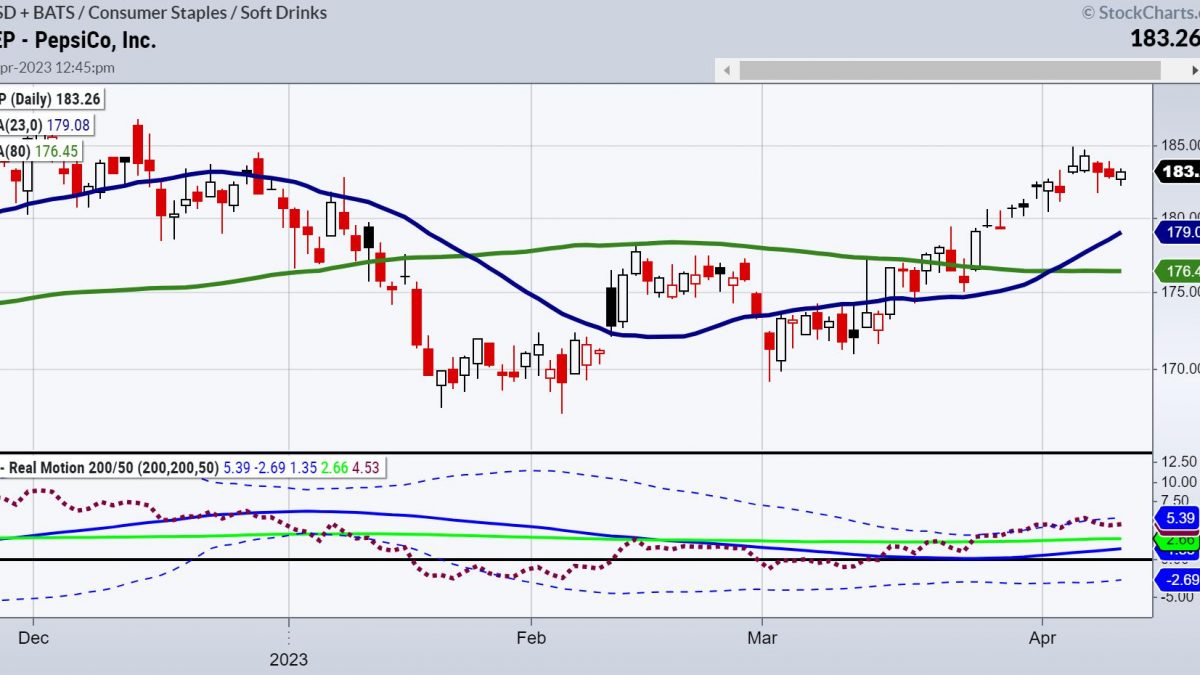Click the 179.08 moving average legend value

(x=67, y=125)
